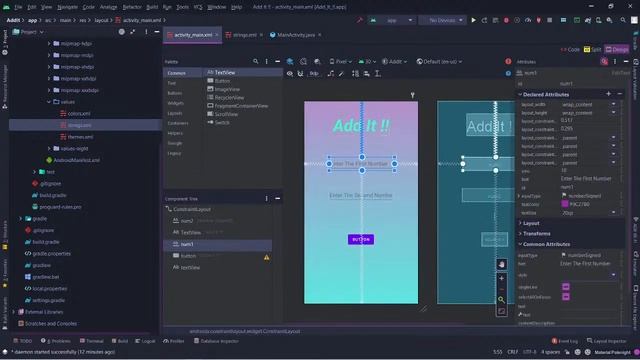
Task: Remove declared attribute with minus icon
Action: point(620,94)
